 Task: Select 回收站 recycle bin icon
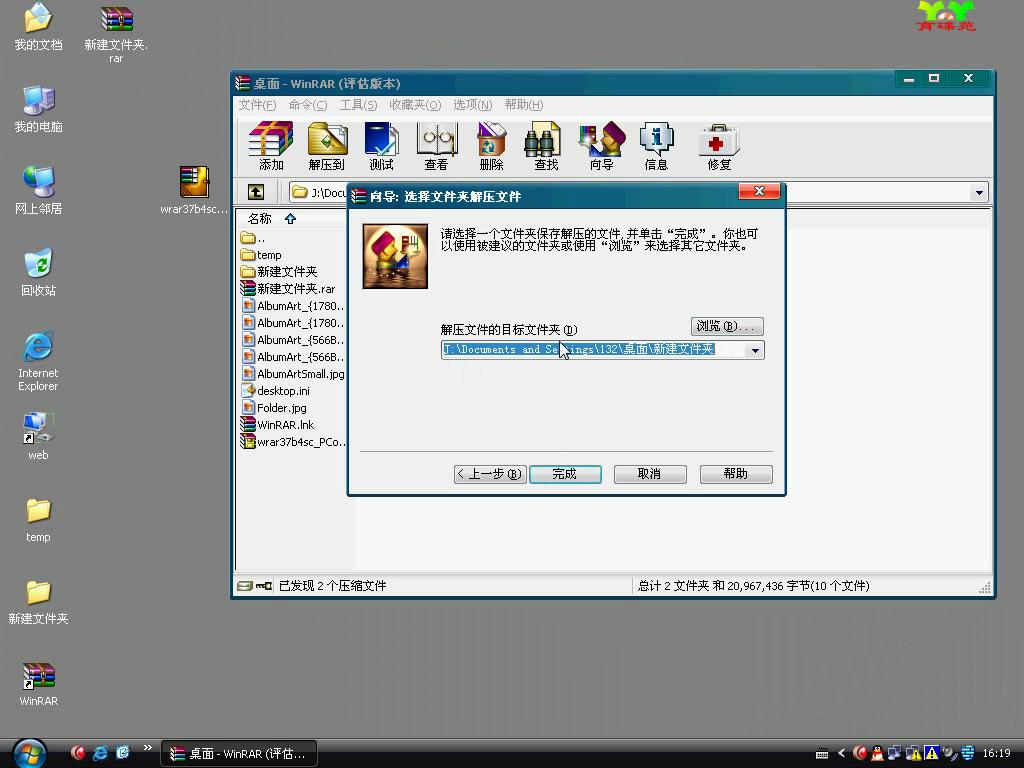tap(39, 273)
